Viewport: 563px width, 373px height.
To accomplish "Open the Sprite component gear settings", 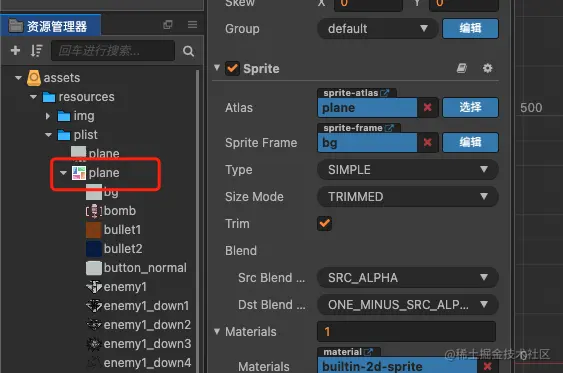I will click(x=487, y=68).
